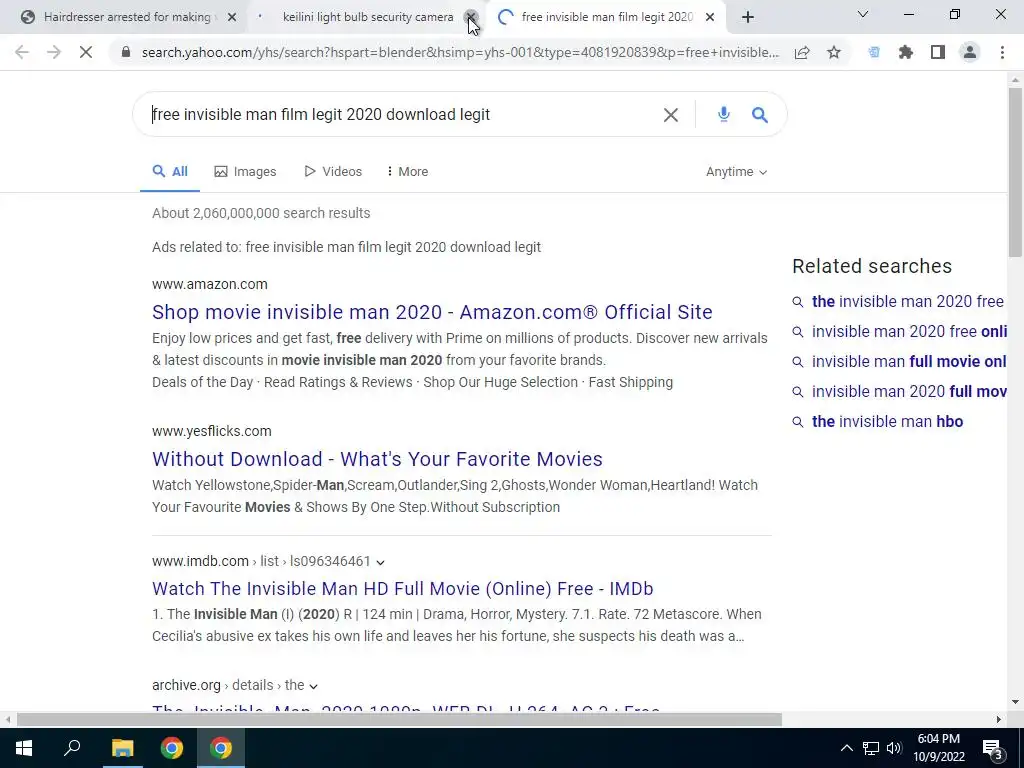Expand imdb.com result options arrow
This screenshot has height=768, width=1024.
381,562
